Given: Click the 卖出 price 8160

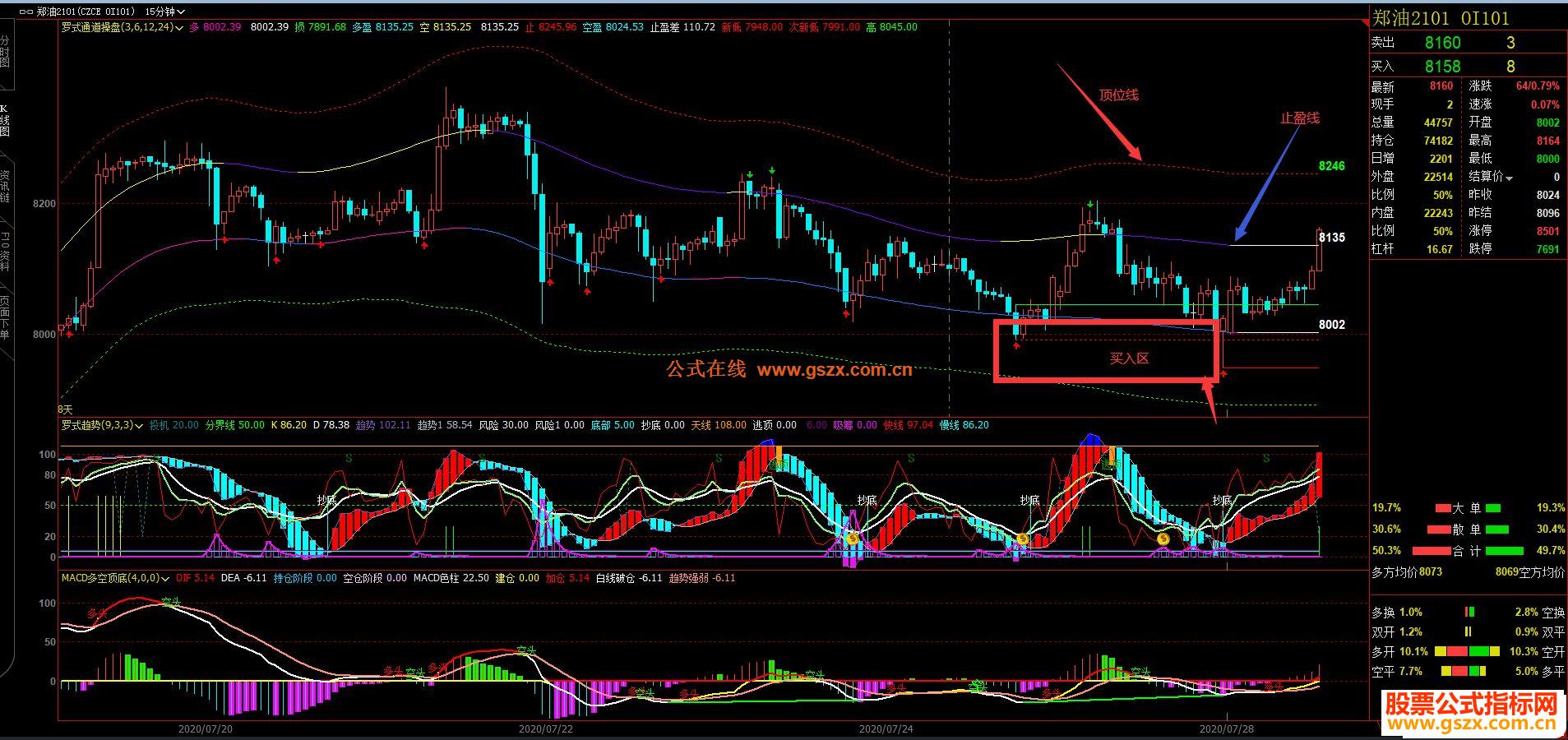Looking at the screenshot, I should point(1443,43).
